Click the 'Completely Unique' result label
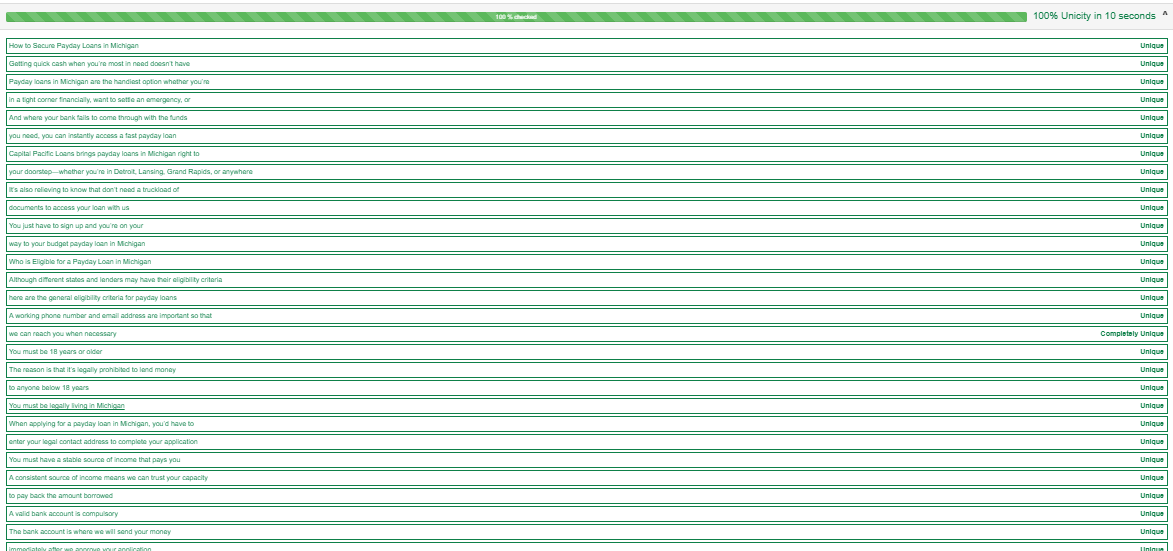This screenshot has width=1173, height=551. 1132,333
